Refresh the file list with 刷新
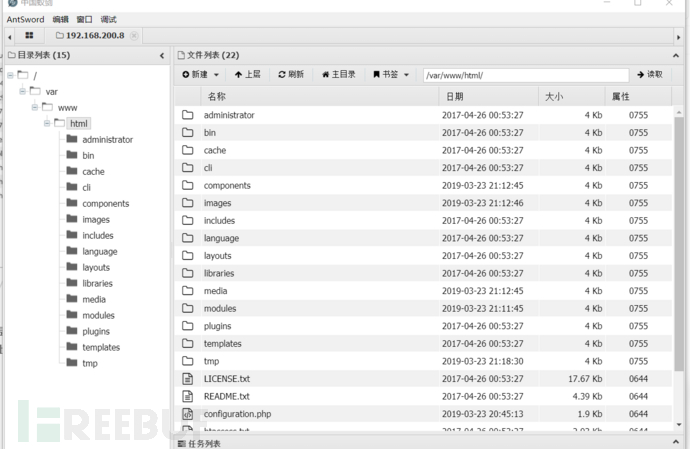 [x=291, y=74]
